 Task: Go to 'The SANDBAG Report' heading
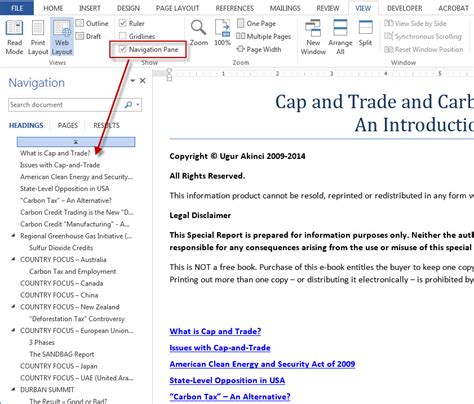(62, 354)
